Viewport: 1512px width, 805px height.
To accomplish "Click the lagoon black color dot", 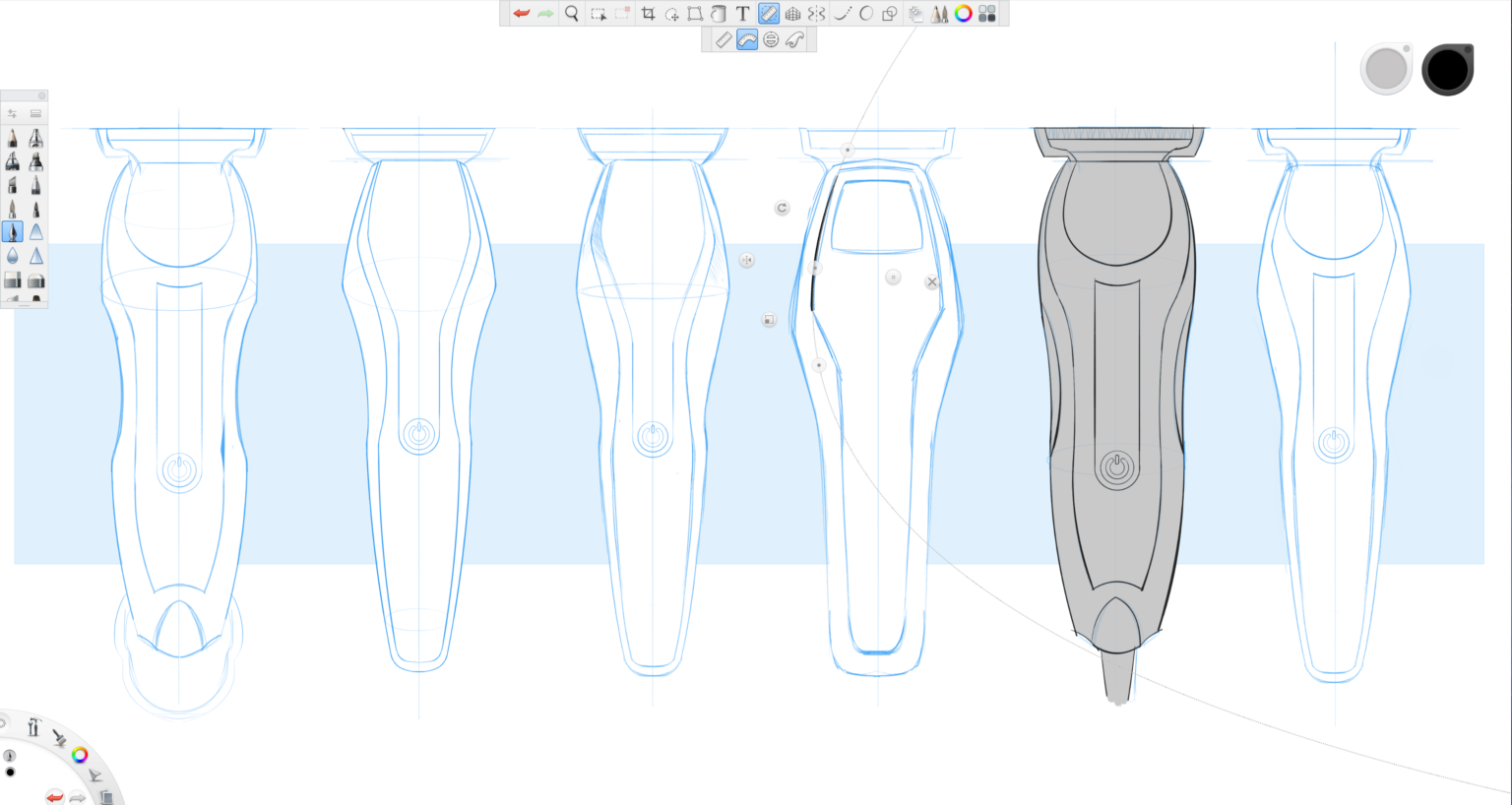I will tap(10, 773).
